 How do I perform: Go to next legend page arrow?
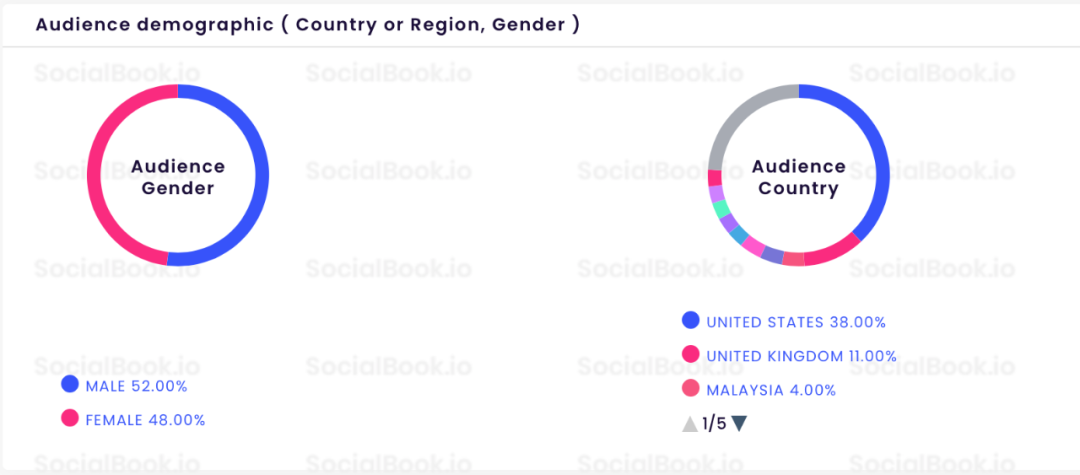pyautogui.click(x=739, y=424)
